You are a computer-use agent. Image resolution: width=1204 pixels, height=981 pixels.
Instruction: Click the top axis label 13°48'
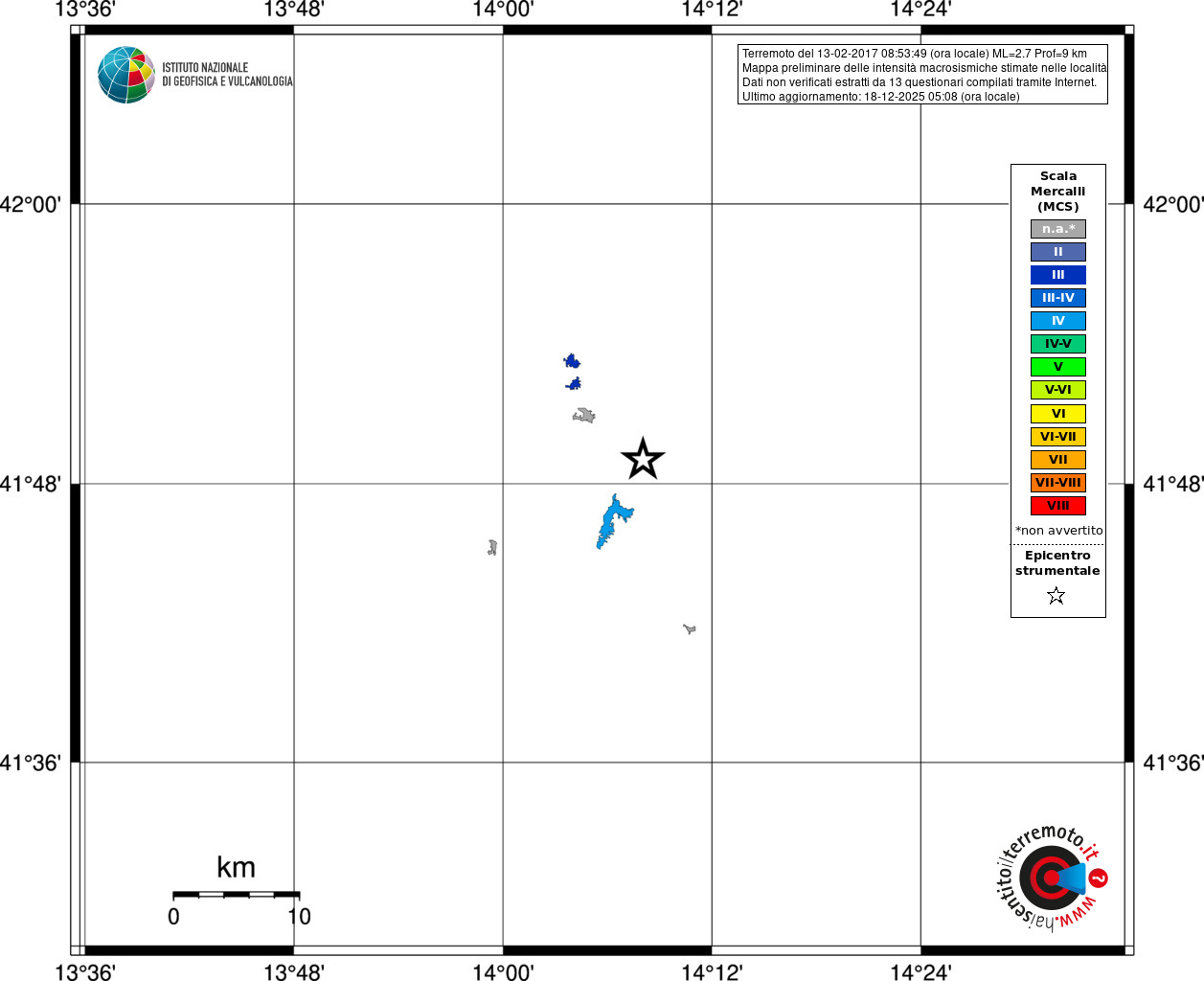point(294,10)
